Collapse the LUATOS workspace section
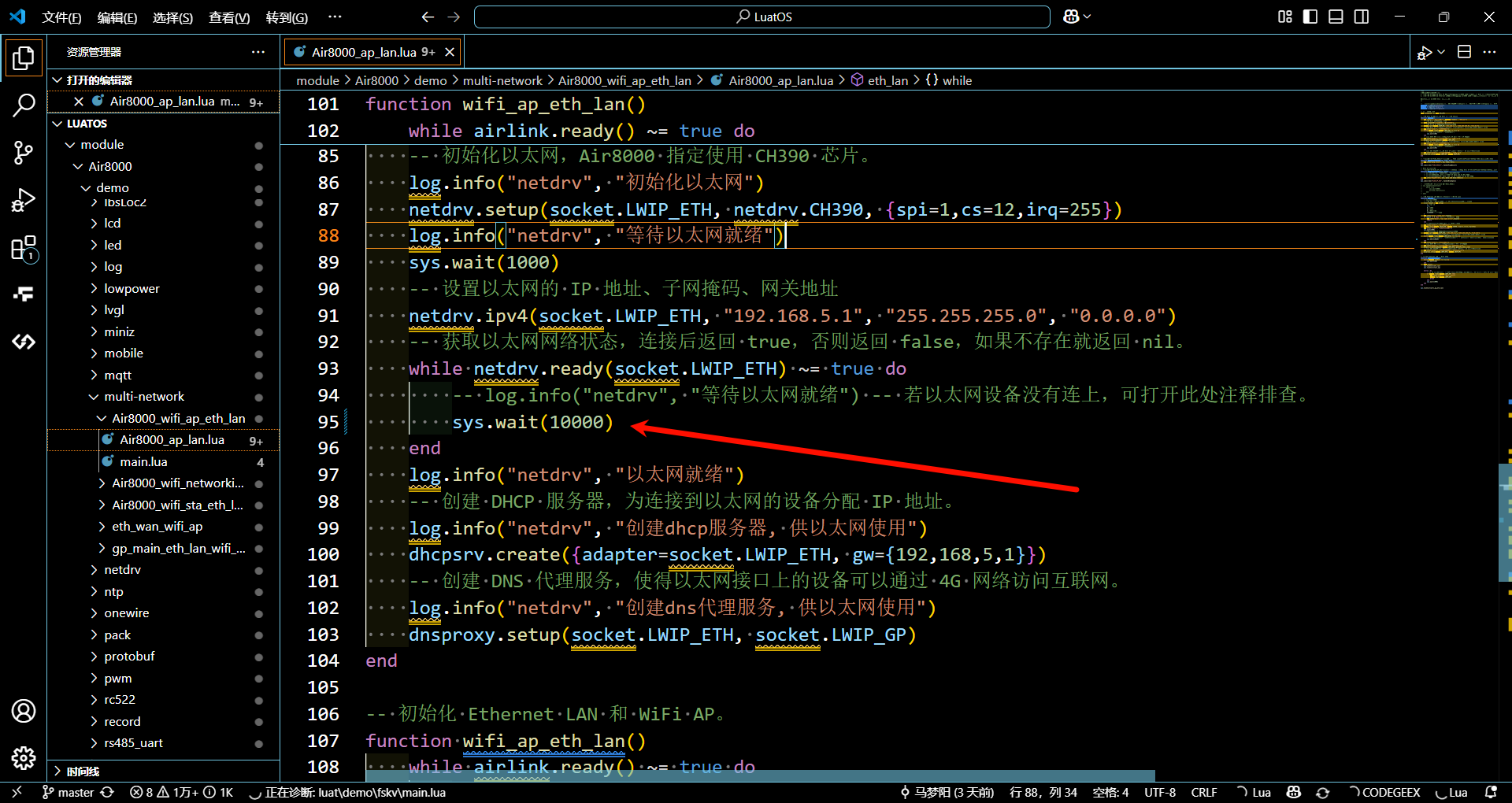 164,123
